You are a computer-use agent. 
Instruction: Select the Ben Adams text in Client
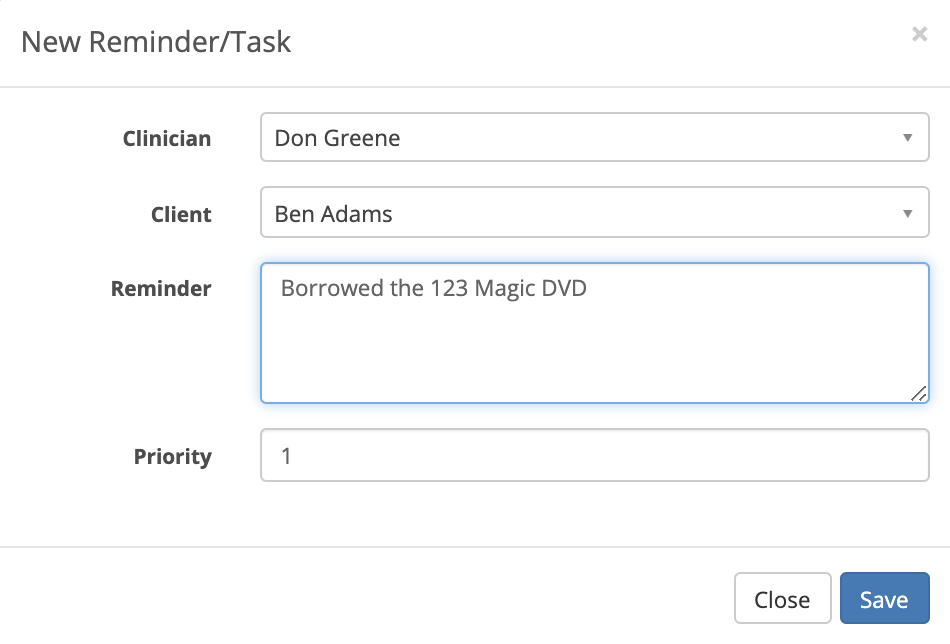333,214
